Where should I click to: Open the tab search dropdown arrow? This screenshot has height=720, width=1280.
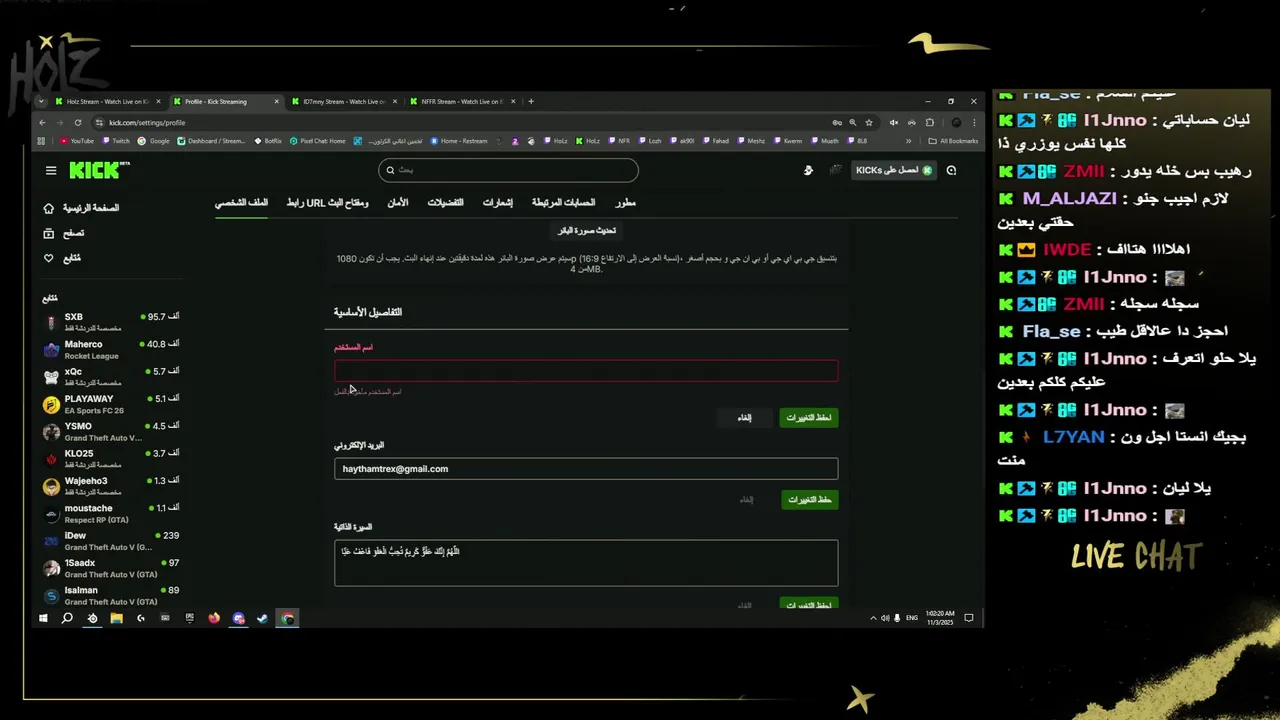coord(41,101)
